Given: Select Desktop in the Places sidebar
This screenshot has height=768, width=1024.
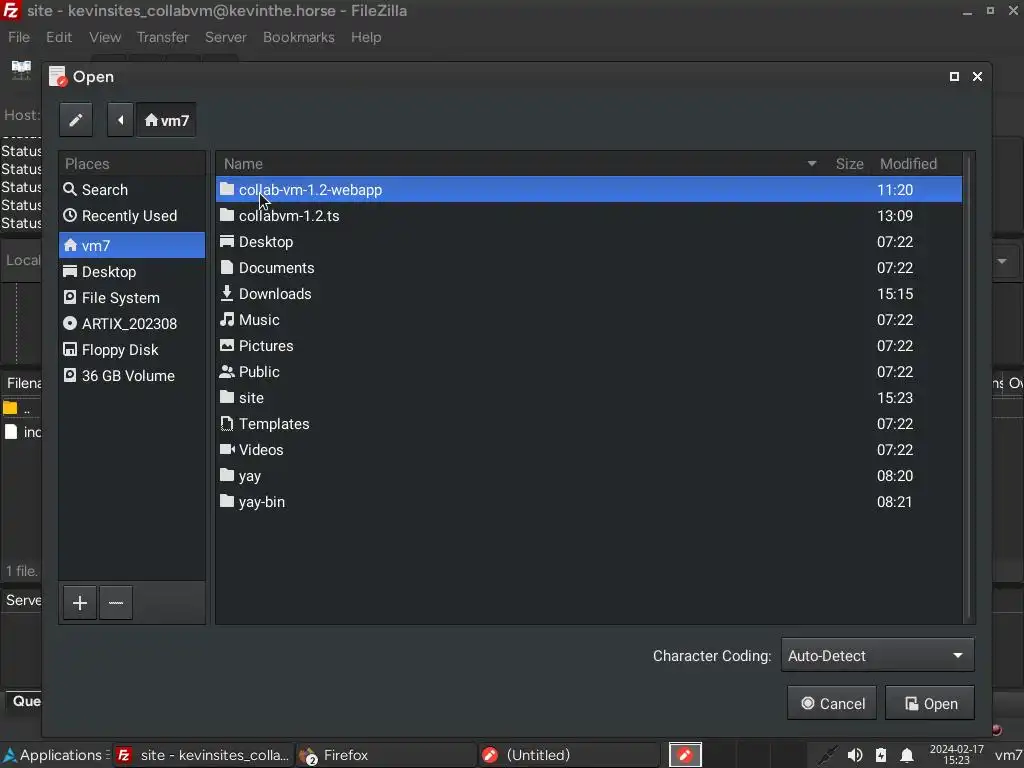Looking at the screenshot, I should coord(132,272).
